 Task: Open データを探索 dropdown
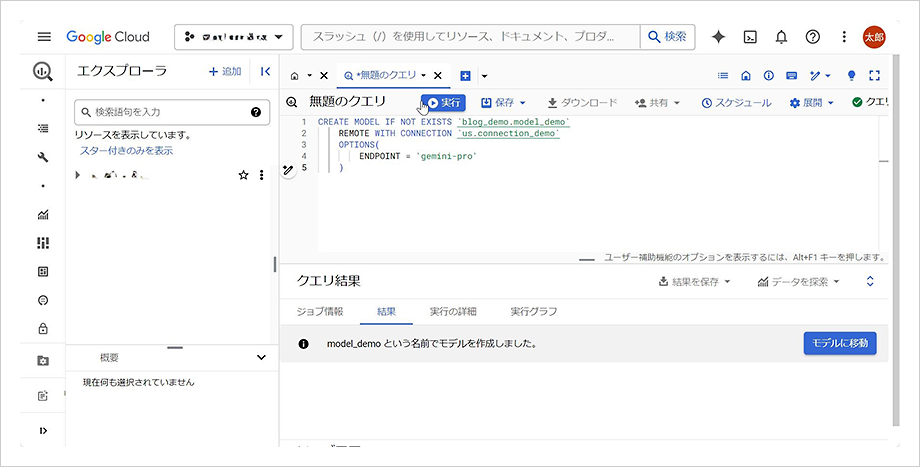pyautogui.click(x=799, y=282)
